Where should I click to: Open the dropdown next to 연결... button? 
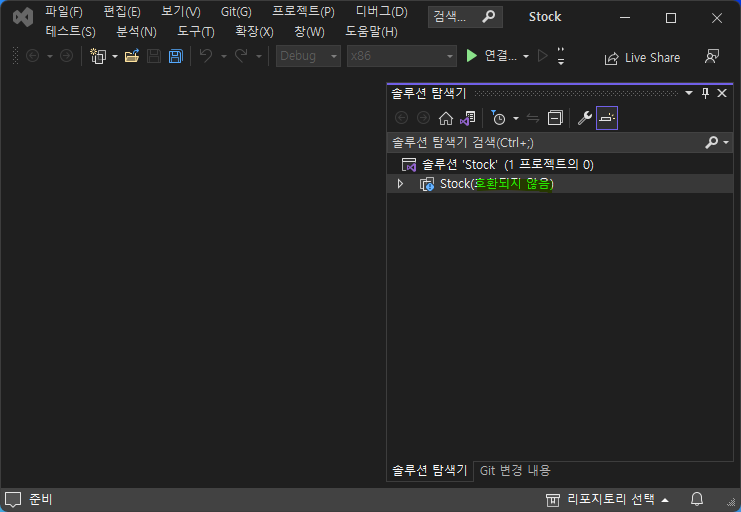coord(526,57)
